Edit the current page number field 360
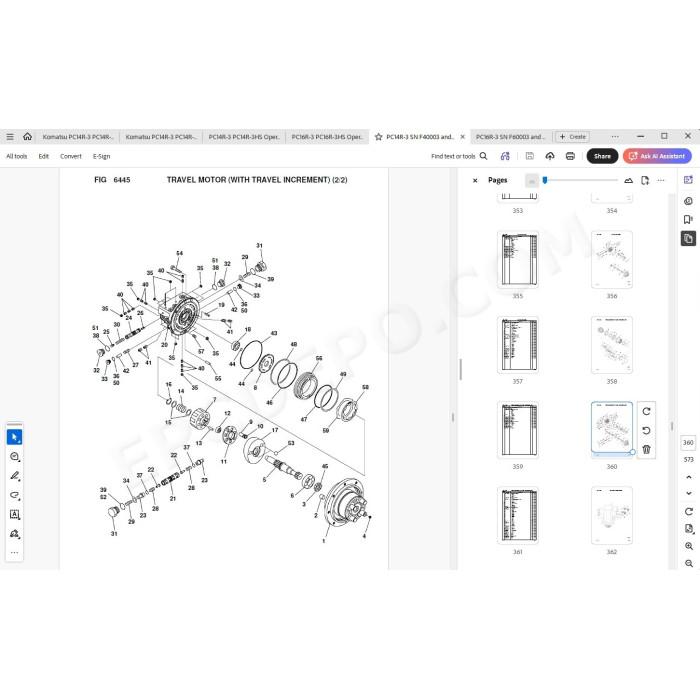 [688, 442]
